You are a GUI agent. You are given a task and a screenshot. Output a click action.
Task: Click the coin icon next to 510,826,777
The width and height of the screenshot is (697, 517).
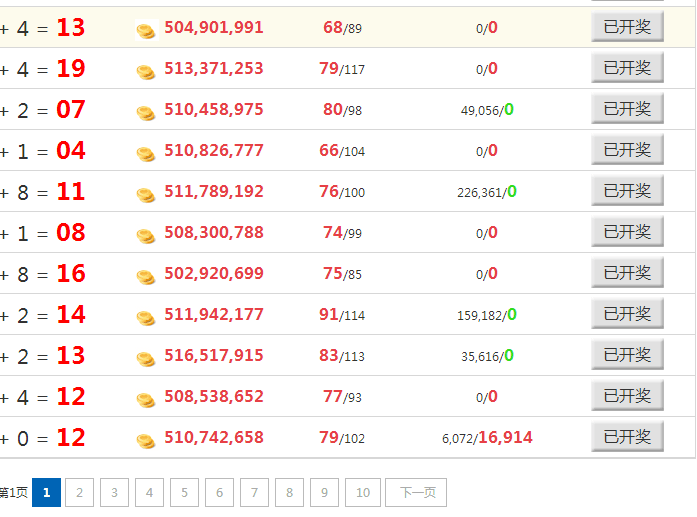pos(146,153)
